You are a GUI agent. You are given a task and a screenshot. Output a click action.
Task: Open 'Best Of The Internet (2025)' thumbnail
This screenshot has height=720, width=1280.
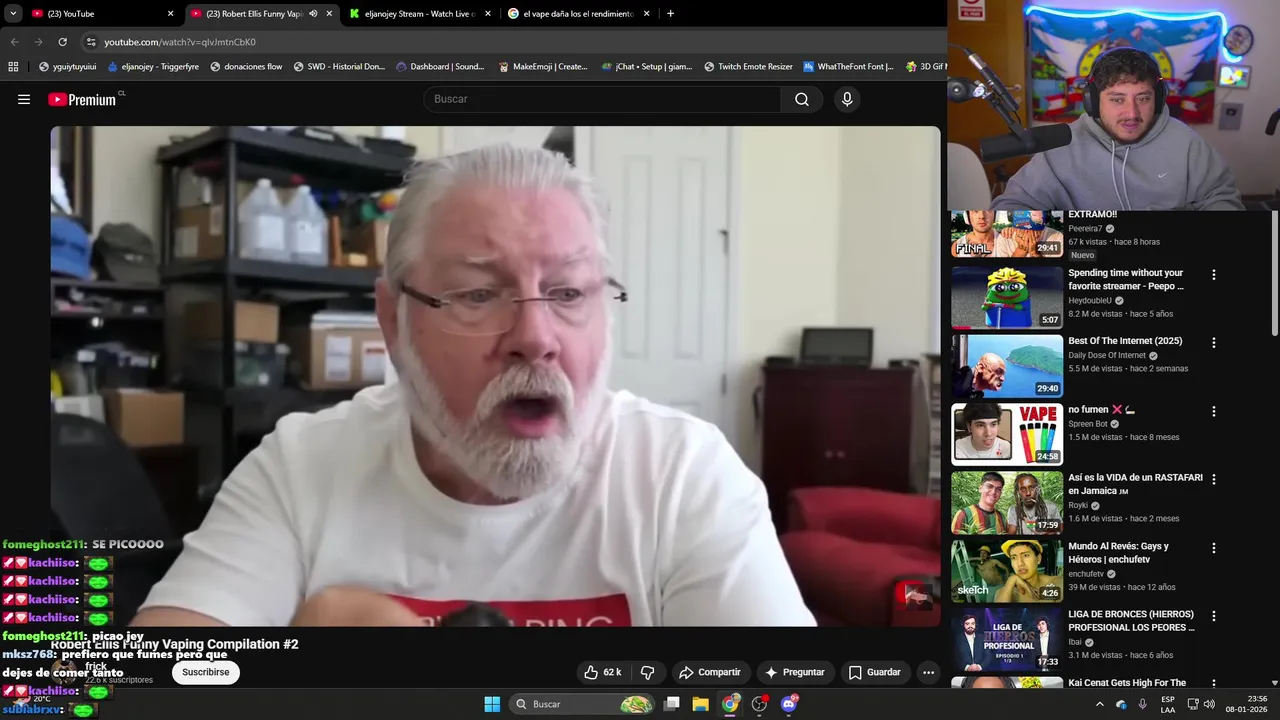pyautogui.click(x=1007, y=366)
